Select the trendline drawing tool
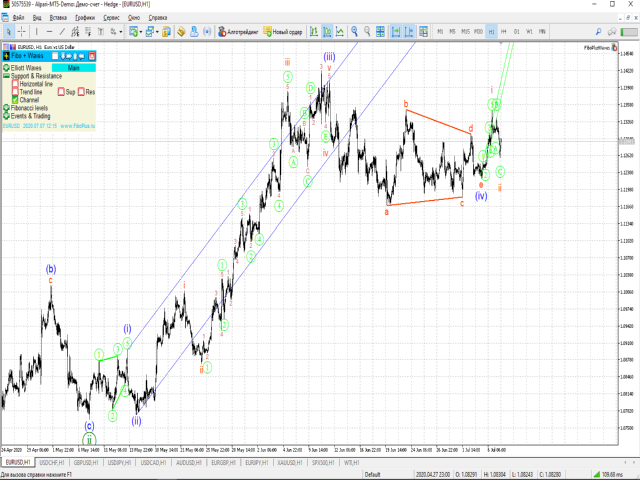The height and width of the screenshot is (480, 640). 62,32
